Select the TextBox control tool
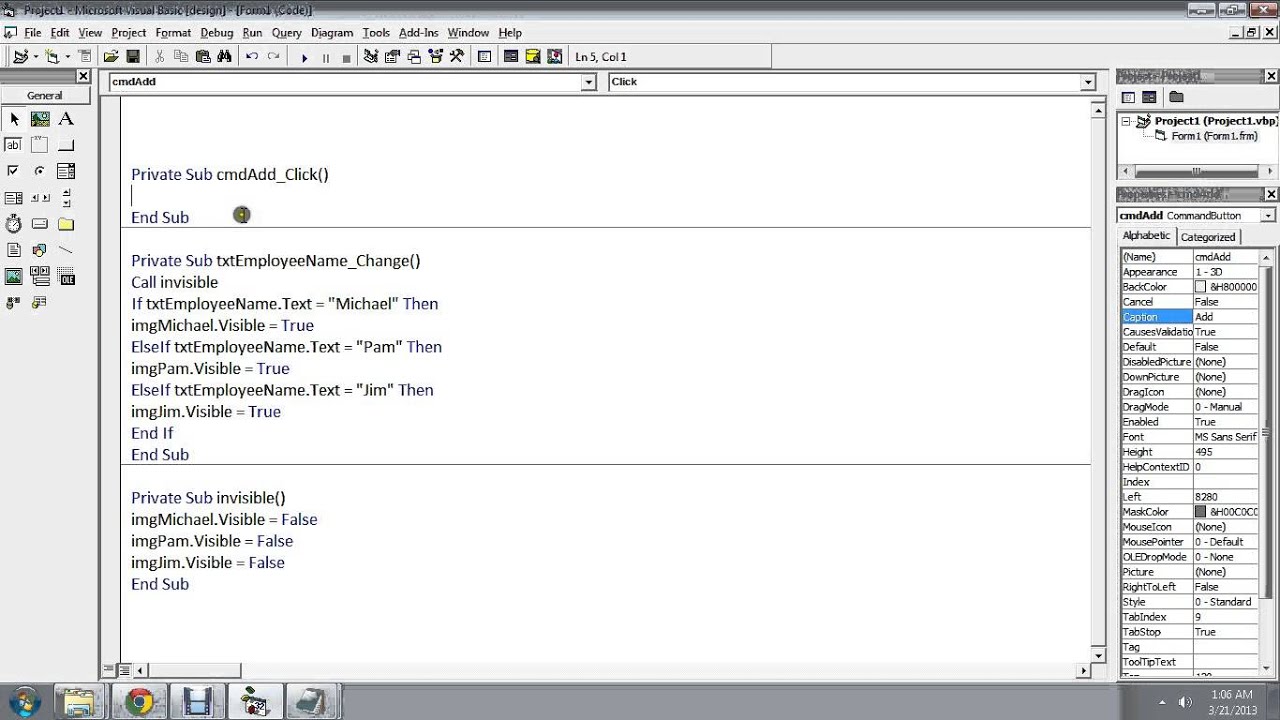 click(x=14, y=145)
